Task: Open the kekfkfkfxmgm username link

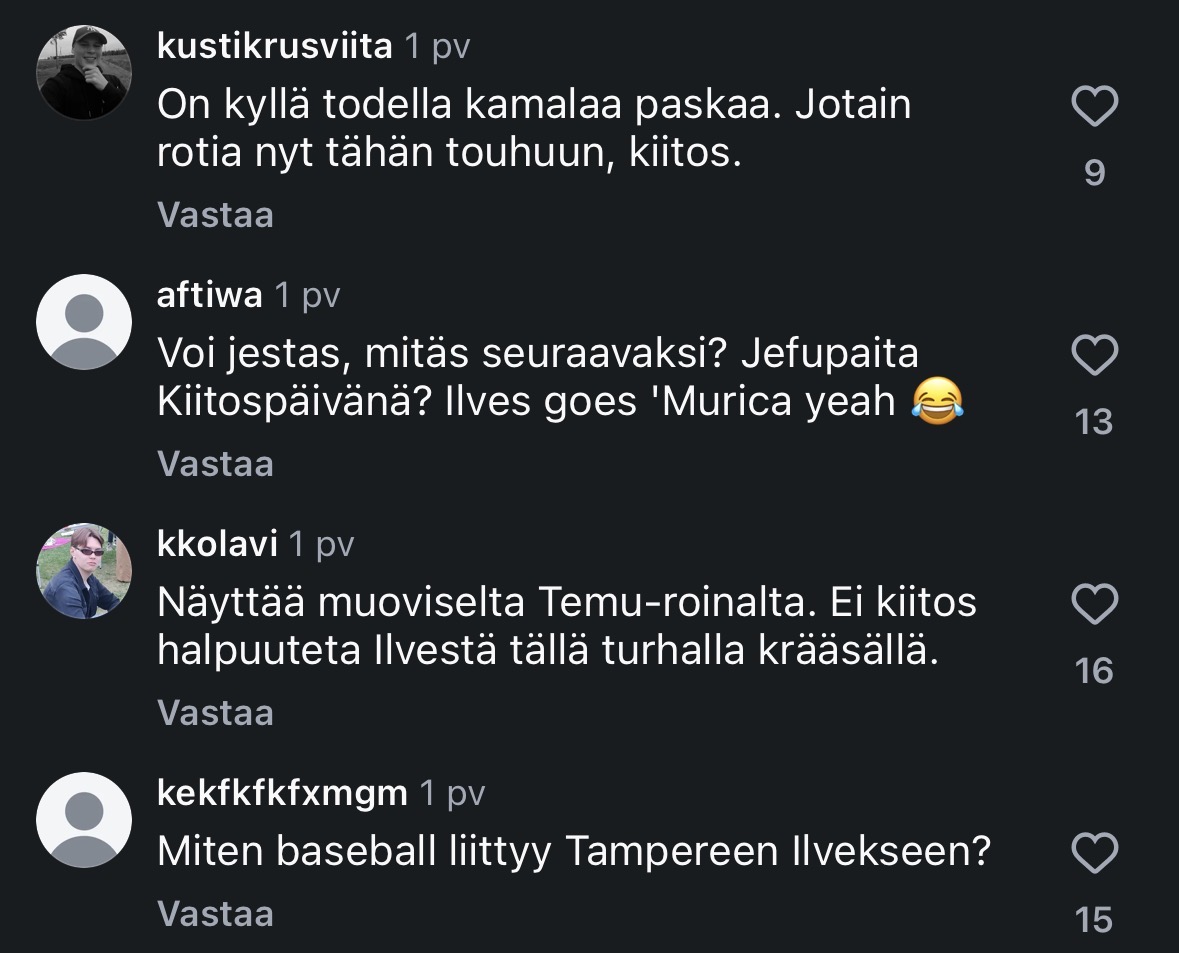Action: pyautogui.click(x=283, y=793)
